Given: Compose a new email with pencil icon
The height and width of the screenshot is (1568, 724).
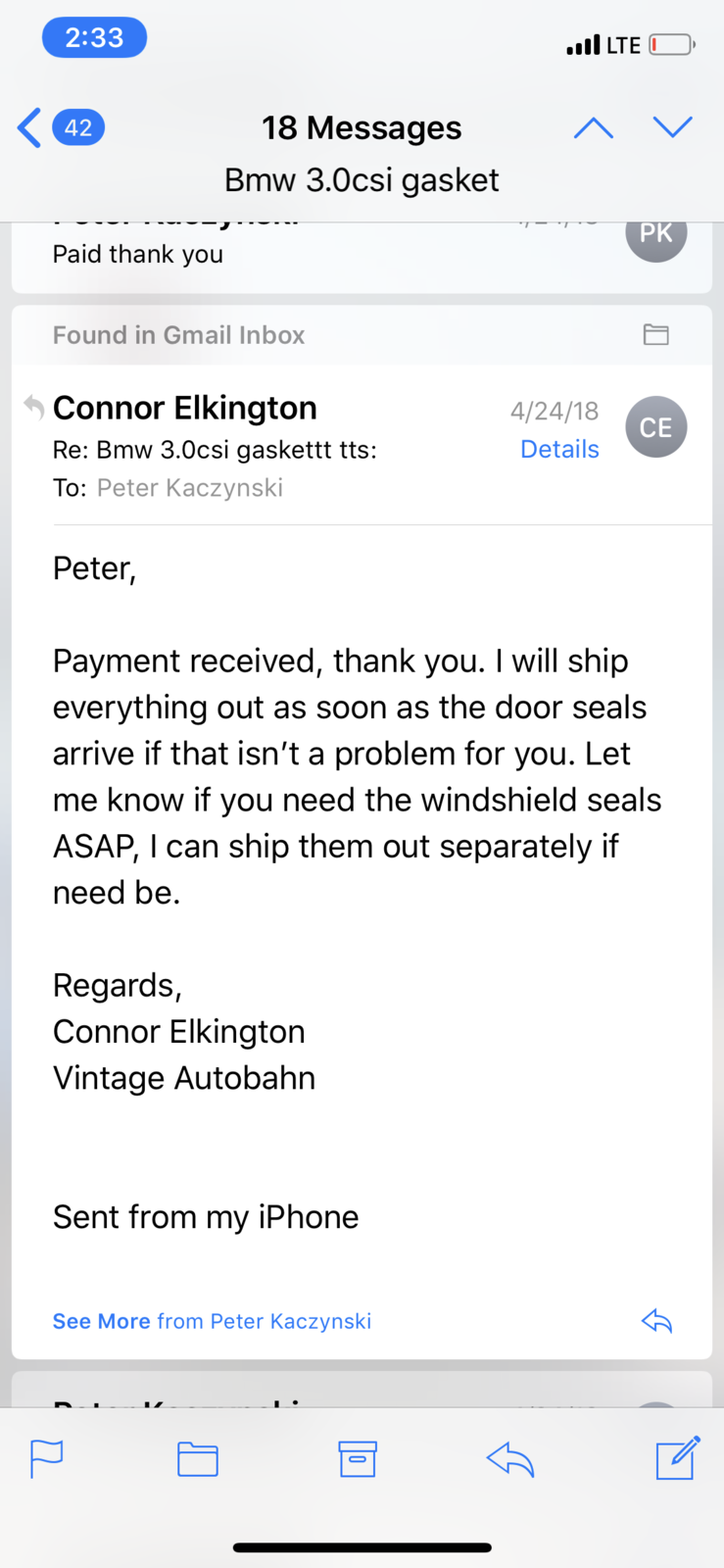Looking at the screenshot, I should point(677,1457).
